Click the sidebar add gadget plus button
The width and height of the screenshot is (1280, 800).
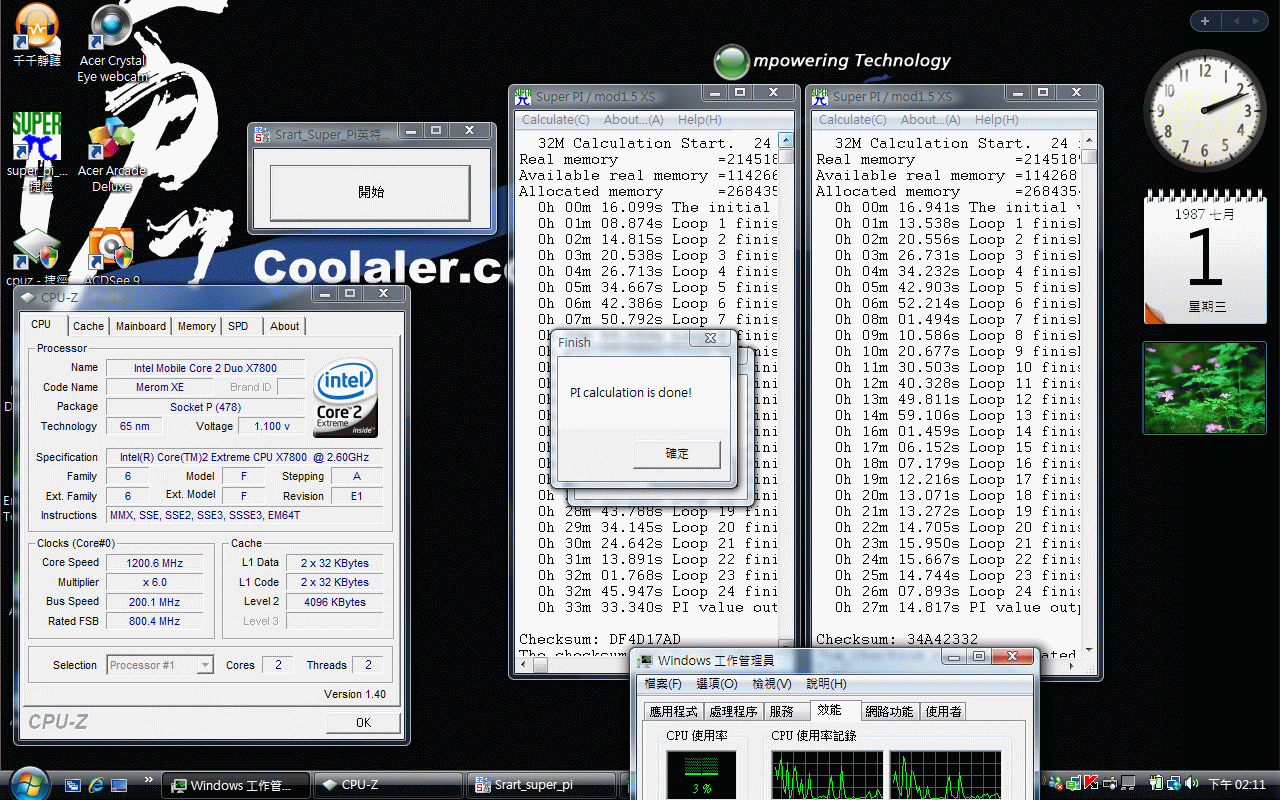click(x=1205, y=21)
